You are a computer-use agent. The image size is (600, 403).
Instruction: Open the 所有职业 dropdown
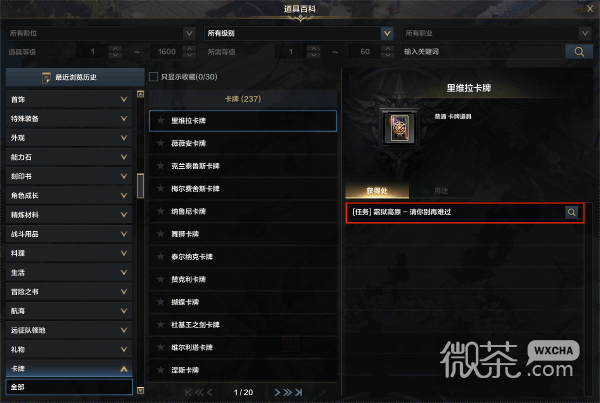point(497,33)
